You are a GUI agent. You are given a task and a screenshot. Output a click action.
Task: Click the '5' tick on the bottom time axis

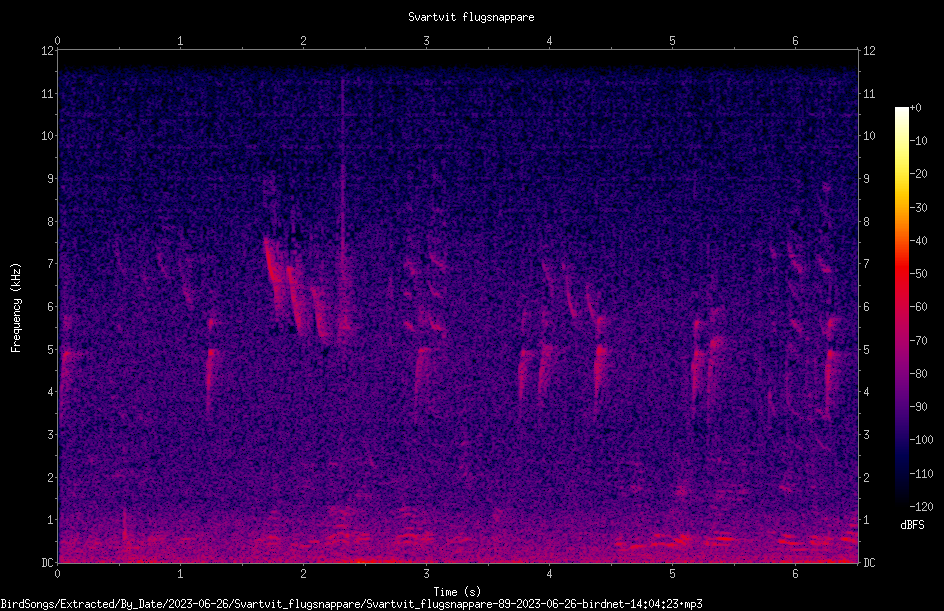coord(672,574)
